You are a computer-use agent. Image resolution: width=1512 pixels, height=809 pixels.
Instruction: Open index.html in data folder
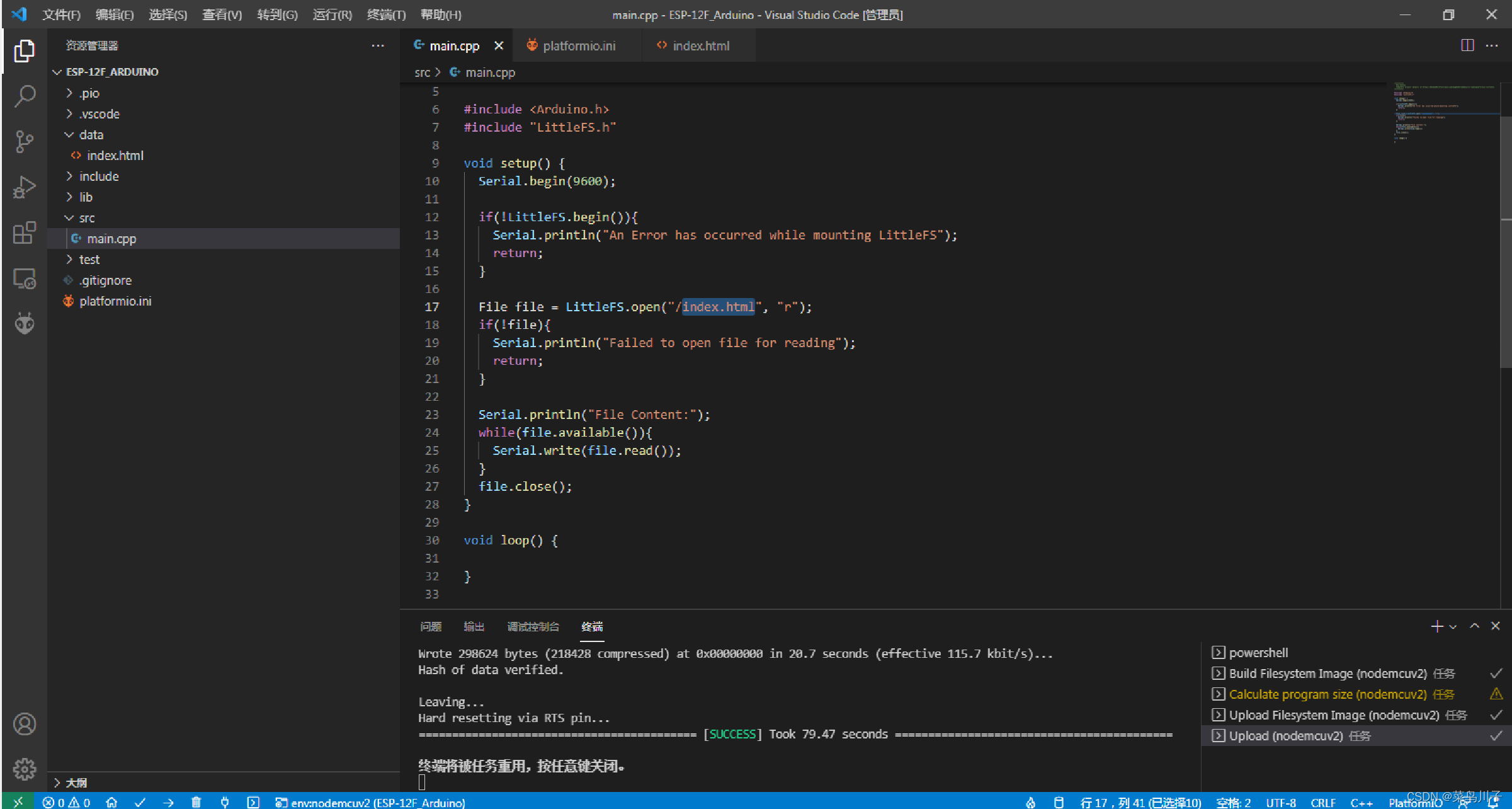coord(115,156)
